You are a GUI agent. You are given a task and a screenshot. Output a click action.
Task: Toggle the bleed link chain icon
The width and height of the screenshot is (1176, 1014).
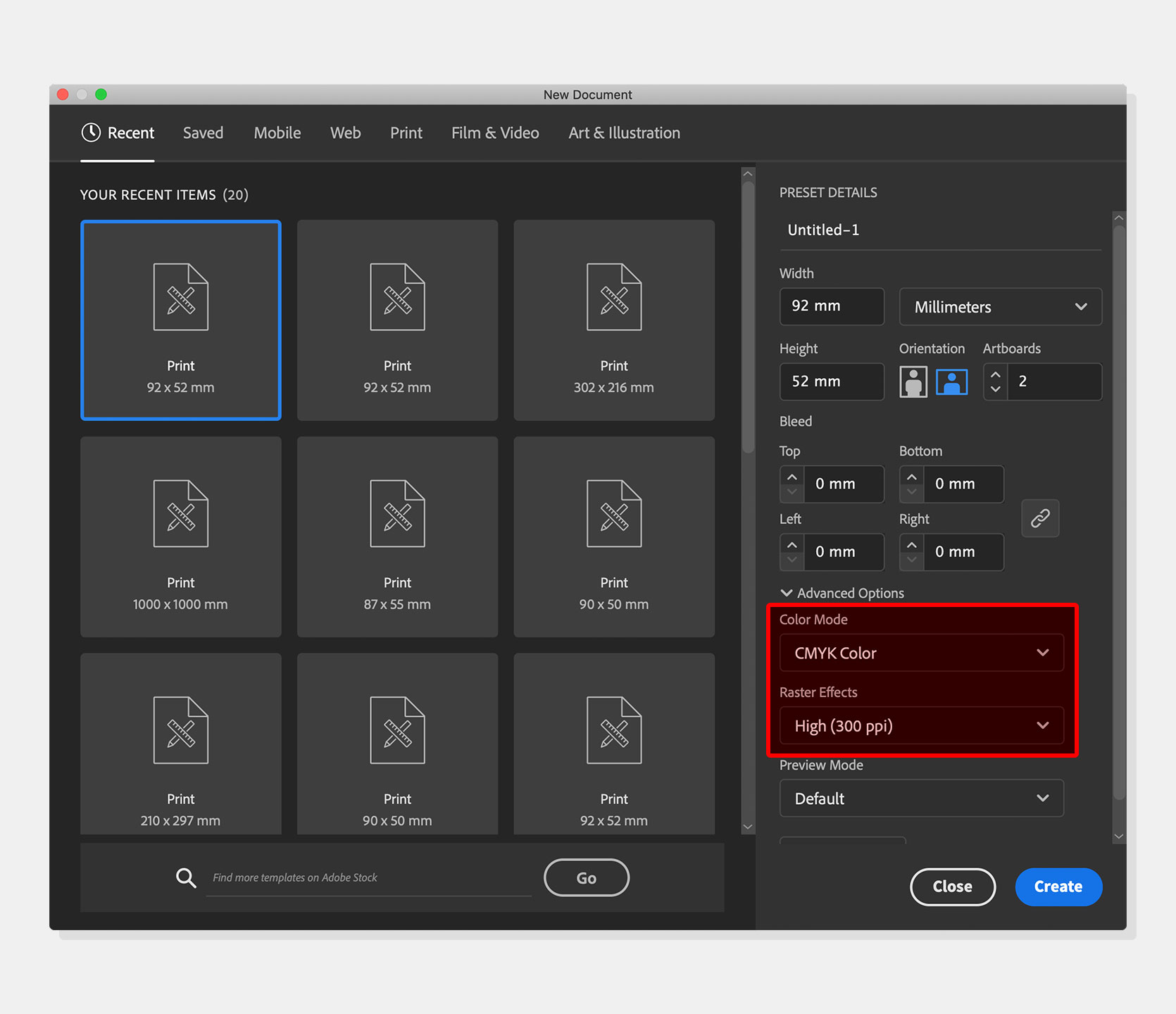1040,518
